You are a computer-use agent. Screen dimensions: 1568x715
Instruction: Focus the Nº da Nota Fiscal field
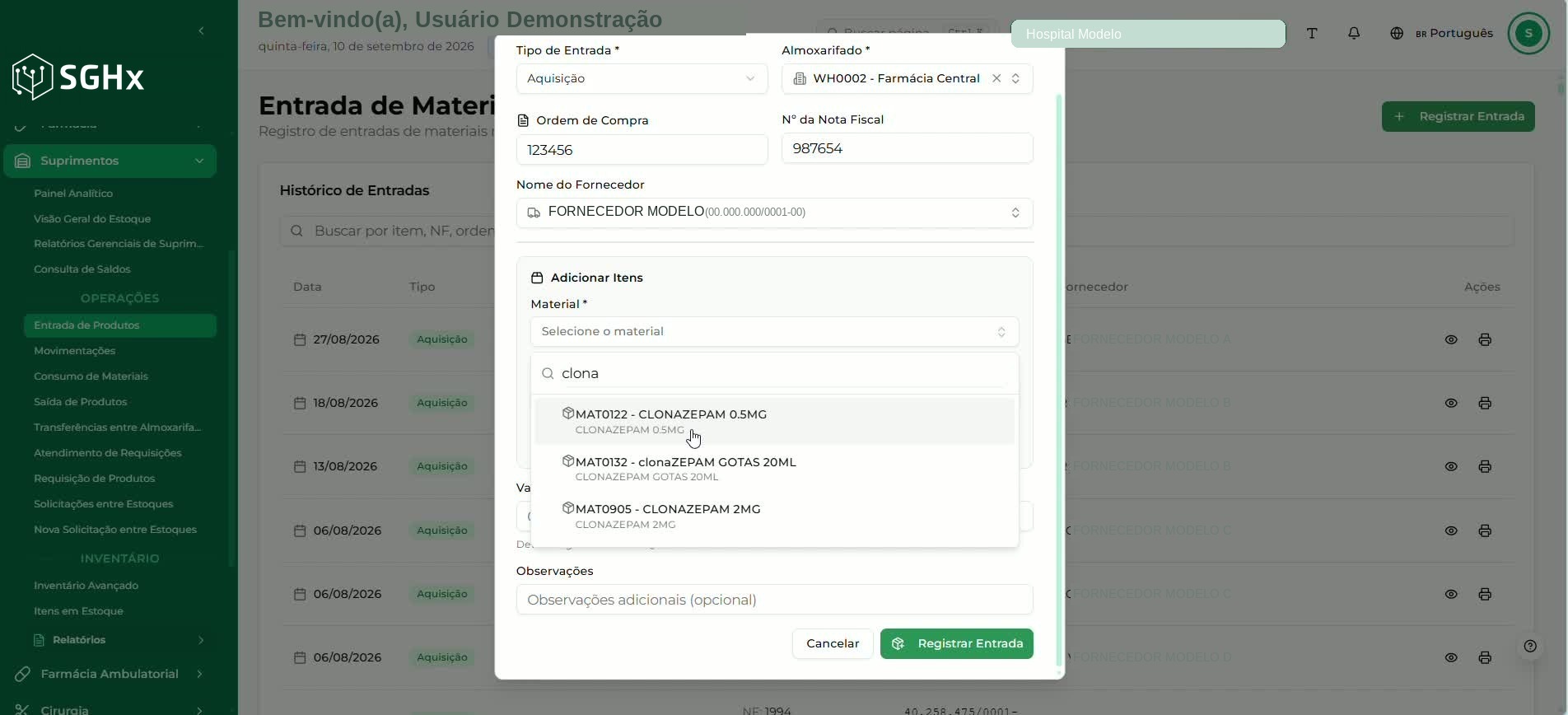click(x=907, y=148)
